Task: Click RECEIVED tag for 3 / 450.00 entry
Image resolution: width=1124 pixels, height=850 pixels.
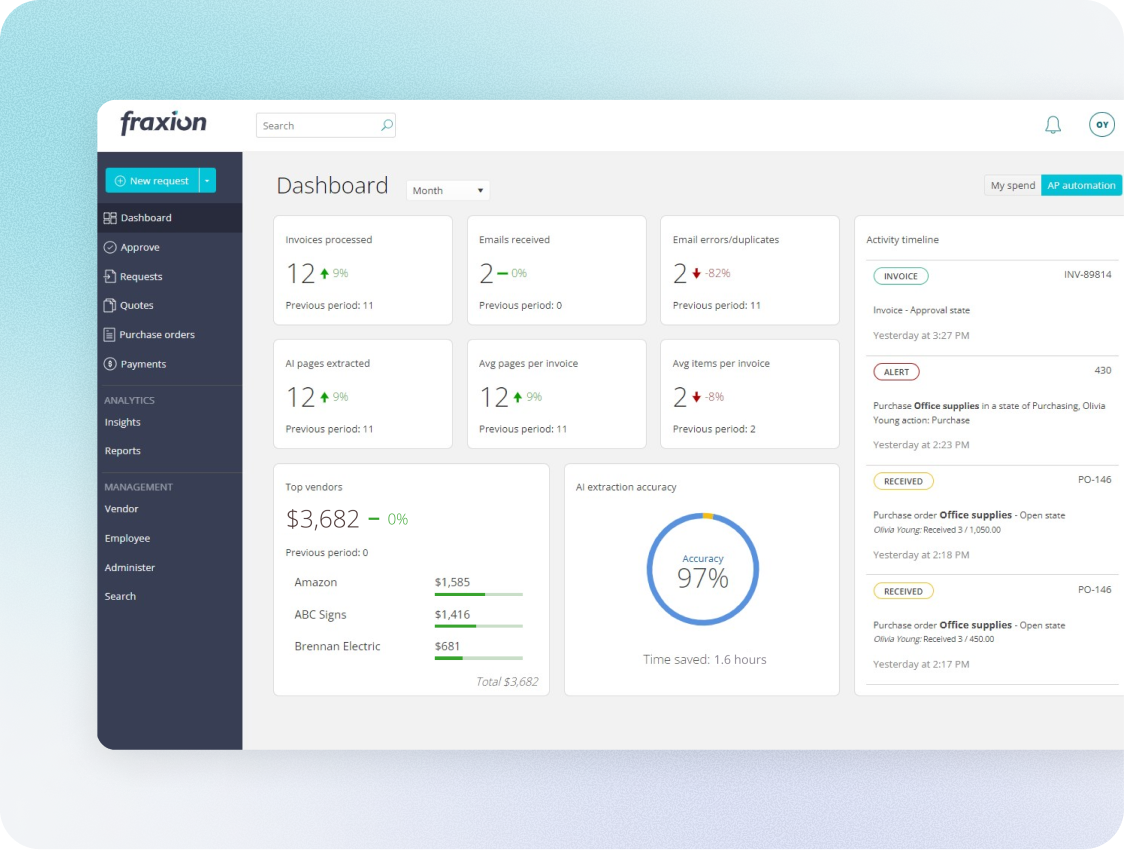Action: pos(903,591)
